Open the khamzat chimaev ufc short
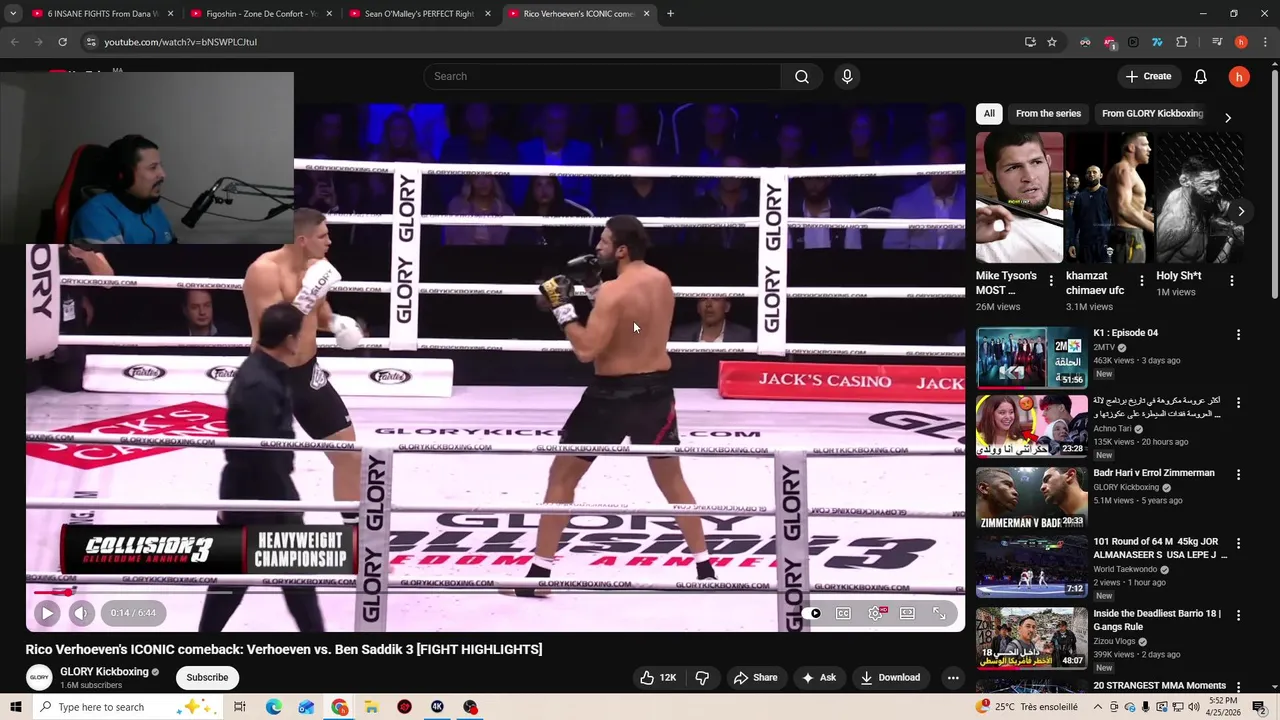Viewport: 1280px width, 720px height. pyautogui.click(x=1109, y=197)
